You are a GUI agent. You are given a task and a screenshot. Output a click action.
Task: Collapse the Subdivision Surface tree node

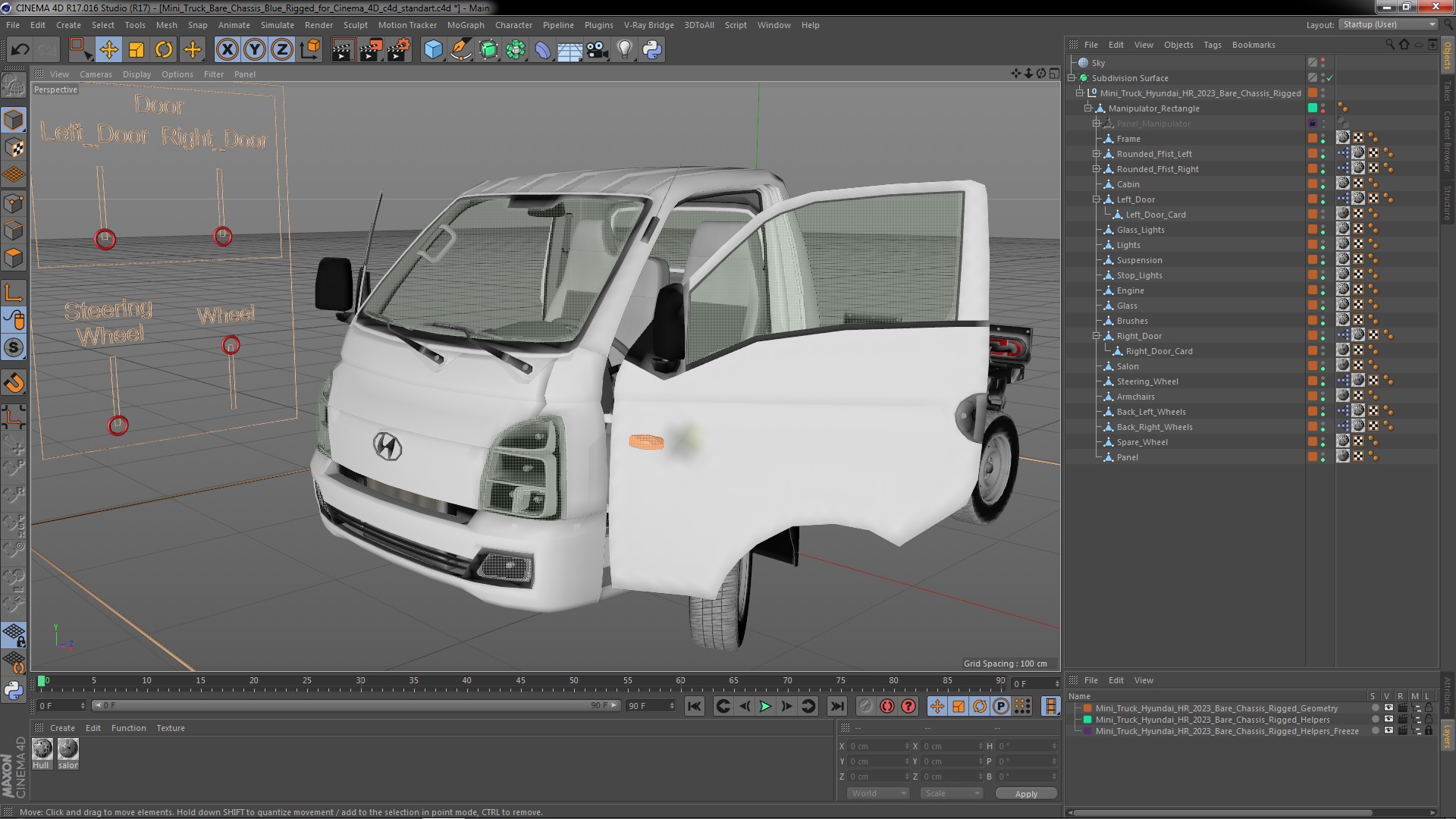pos(1072,78)
